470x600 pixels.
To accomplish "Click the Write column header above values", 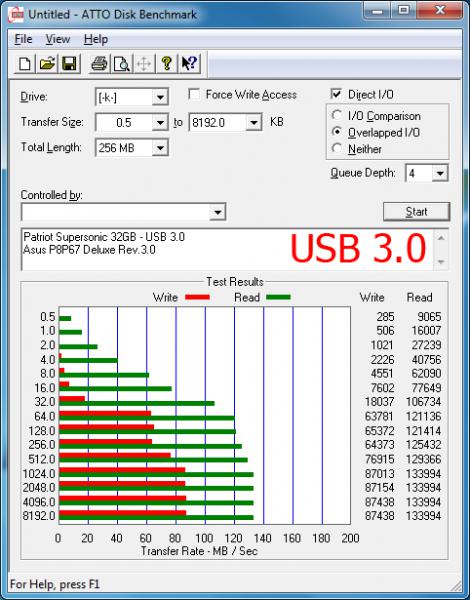I will pyautogui.click(x=372, y=297).
